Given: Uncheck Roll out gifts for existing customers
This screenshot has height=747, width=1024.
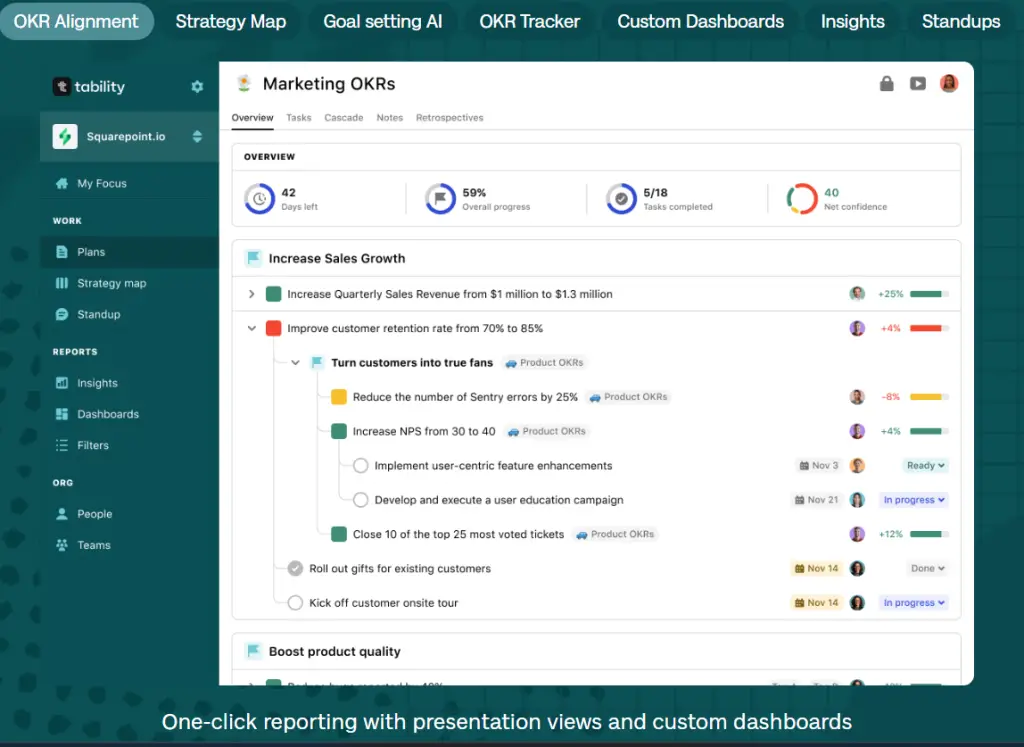Looking at the screenshot, I should [x=295, y=568].
